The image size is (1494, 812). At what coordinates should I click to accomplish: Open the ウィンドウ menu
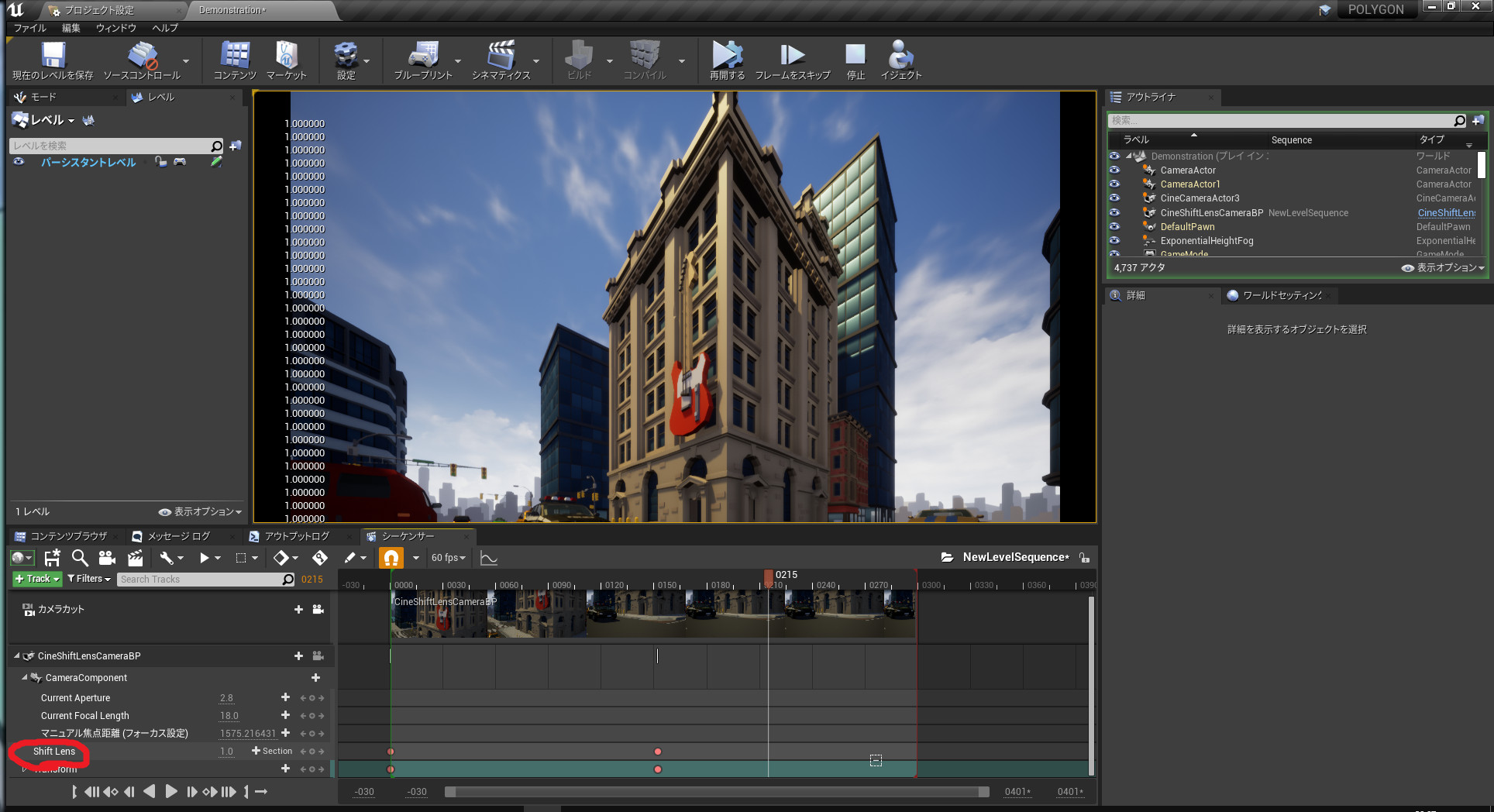[x=115, y=28]
